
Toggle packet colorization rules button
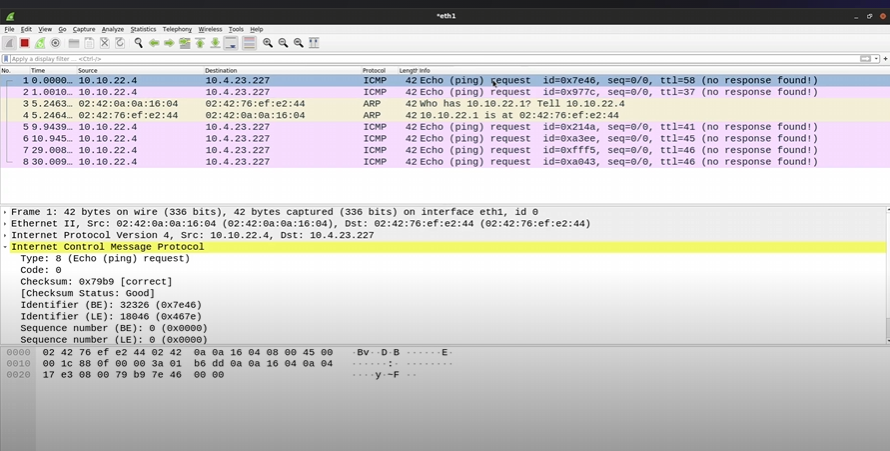click(249, 43)
